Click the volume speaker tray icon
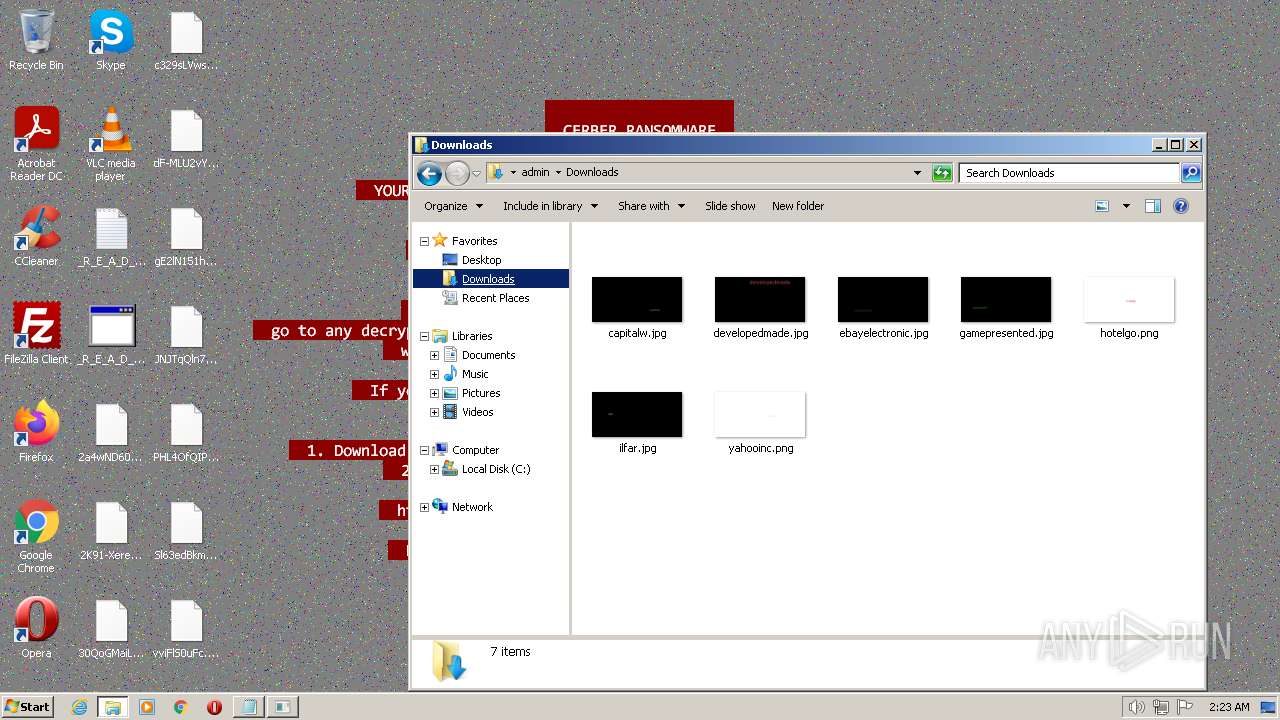This screenshot has height=720, width=1280. click(1136, 707)
